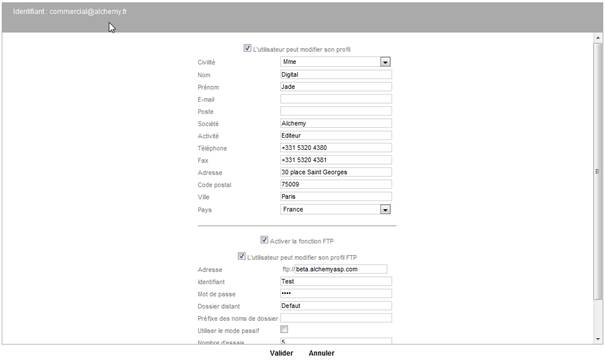Click the empty E-mail field
The width and height of the screenshot is (605, 362).
[x=336, y=99]
